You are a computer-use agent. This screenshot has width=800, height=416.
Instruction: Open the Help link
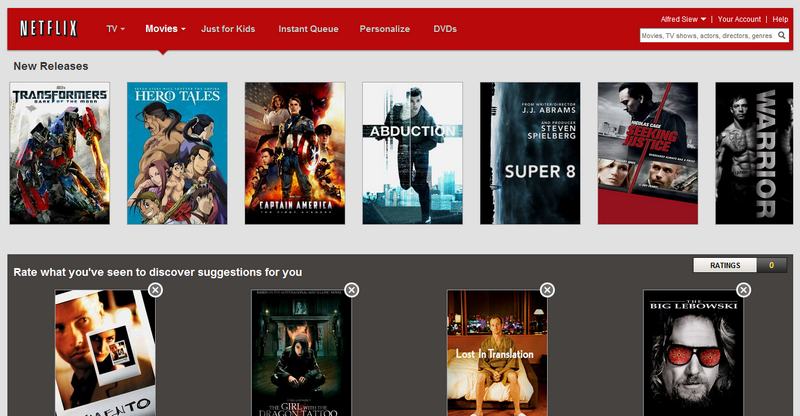coord(780,19)
